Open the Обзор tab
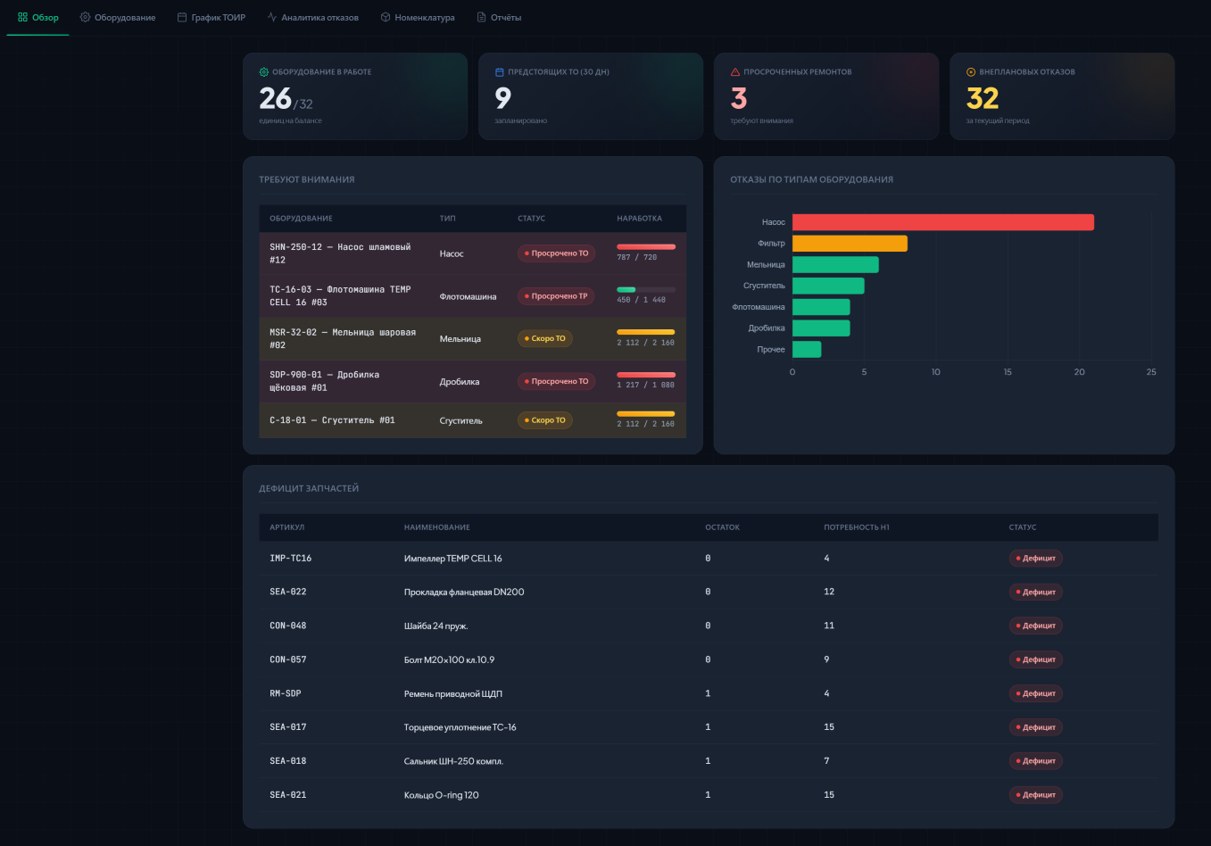This screenshot has width=1211, height=846. click(38, 17)
